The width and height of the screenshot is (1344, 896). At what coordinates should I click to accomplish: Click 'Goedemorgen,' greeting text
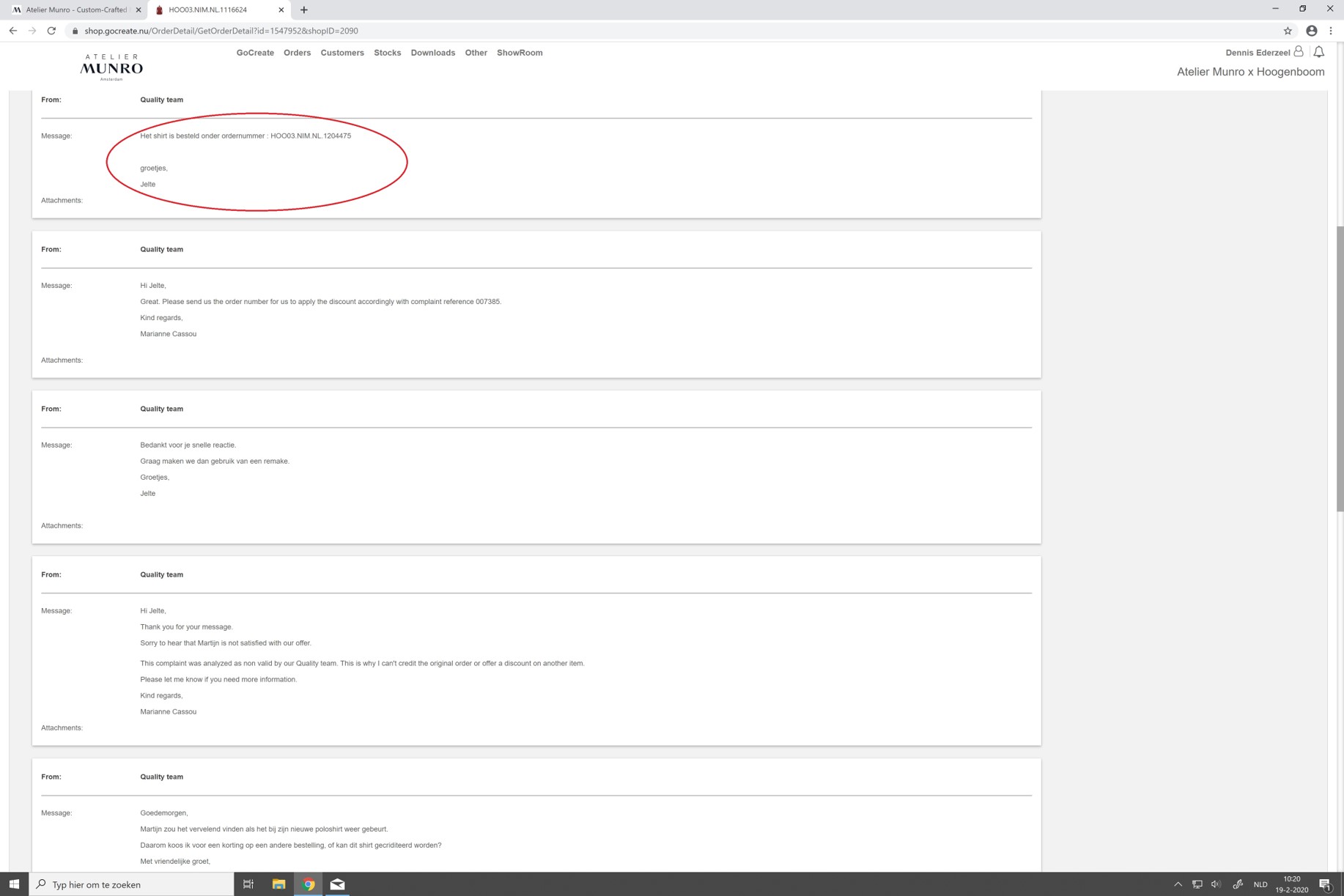coord(164,812)
